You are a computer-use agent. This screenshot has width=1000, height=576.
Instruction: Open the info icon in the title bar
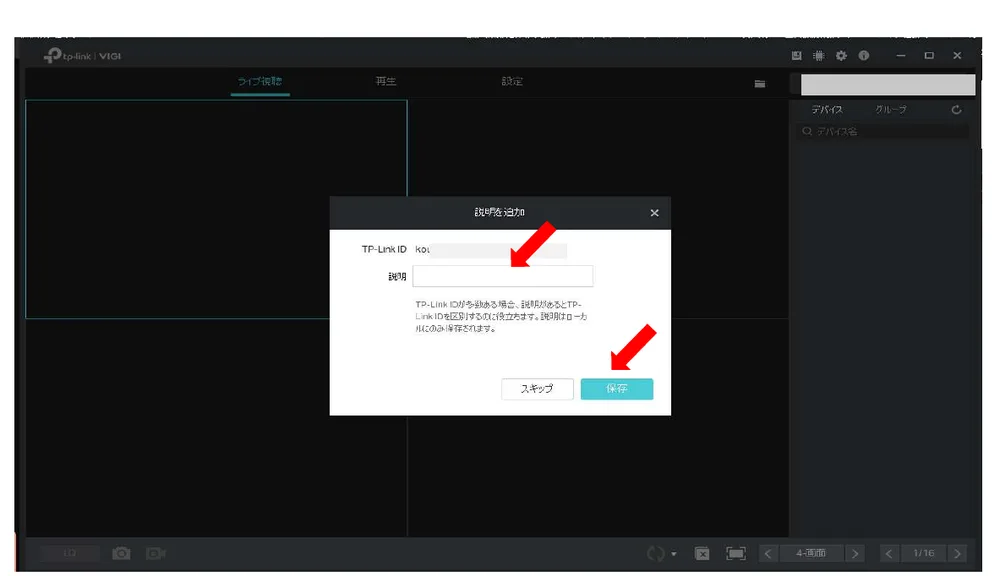(x=864, y=55)
